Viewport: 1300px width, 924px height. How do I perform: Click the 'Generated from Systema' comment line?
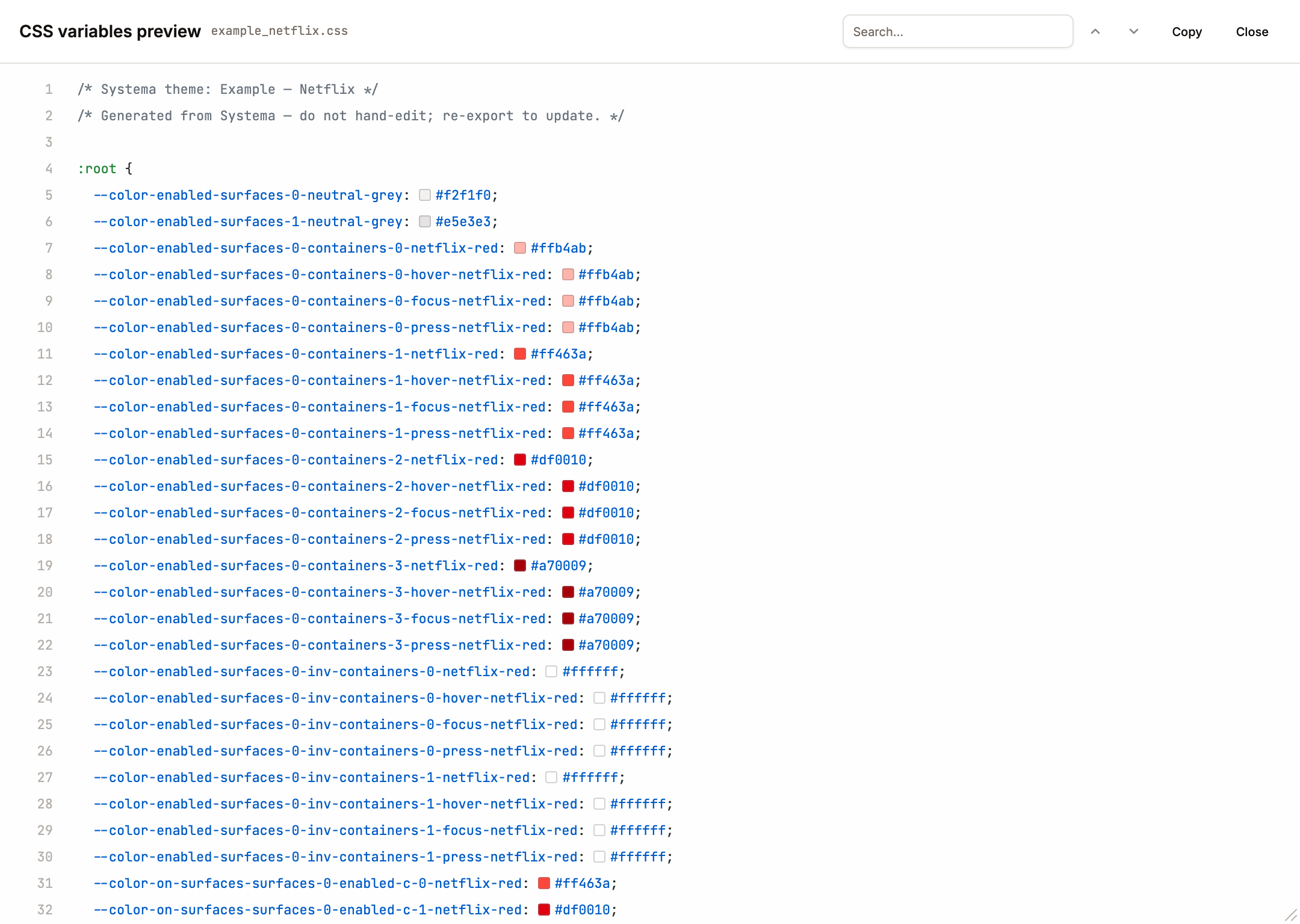pyautogui.click(x=351, y=115)
